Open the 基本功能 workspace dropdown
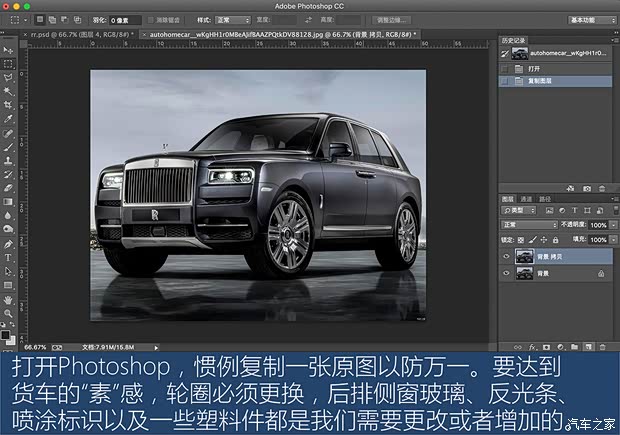 click(x=593, y=20)
